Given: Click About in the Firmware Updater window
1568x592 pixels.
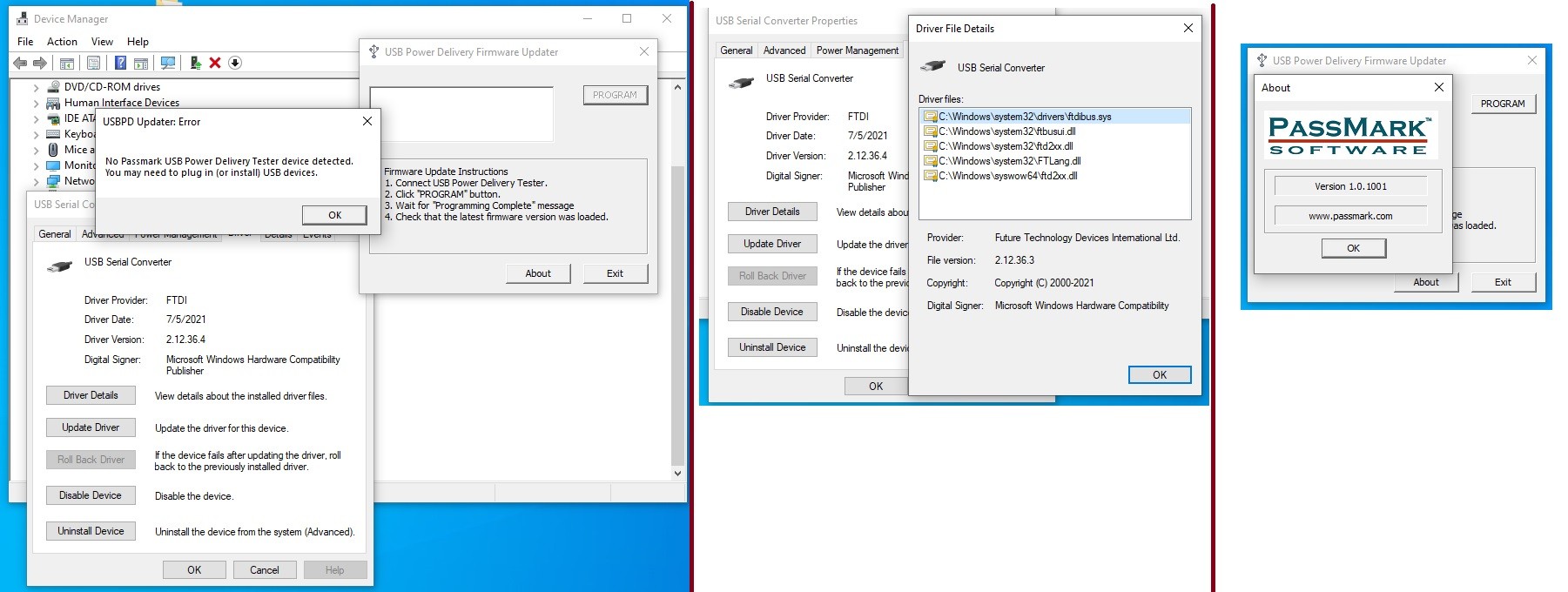Looking at the screenshot, I should [538, 273].
